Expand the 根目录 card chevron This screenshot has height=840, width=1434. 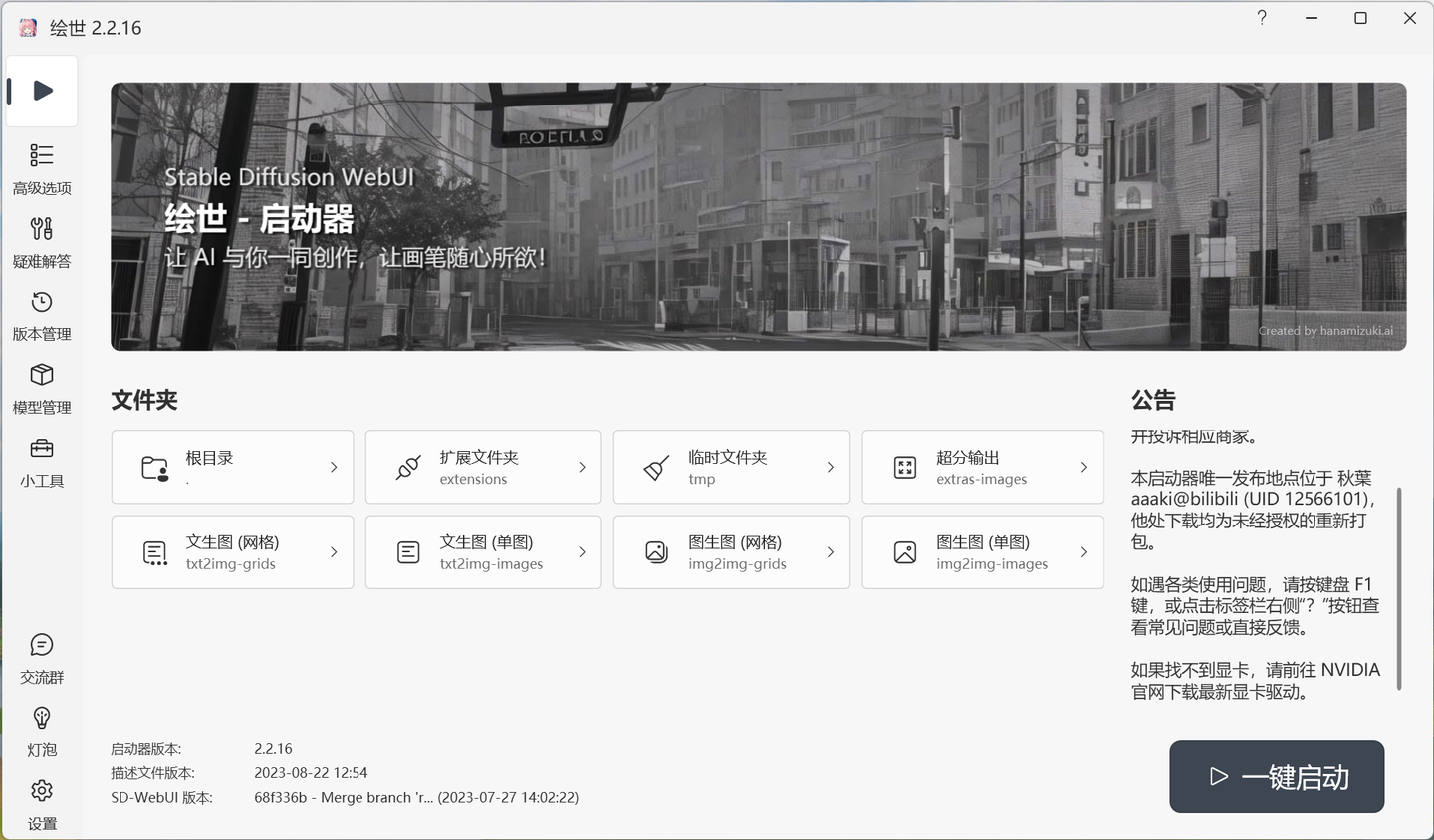[334, 467]
